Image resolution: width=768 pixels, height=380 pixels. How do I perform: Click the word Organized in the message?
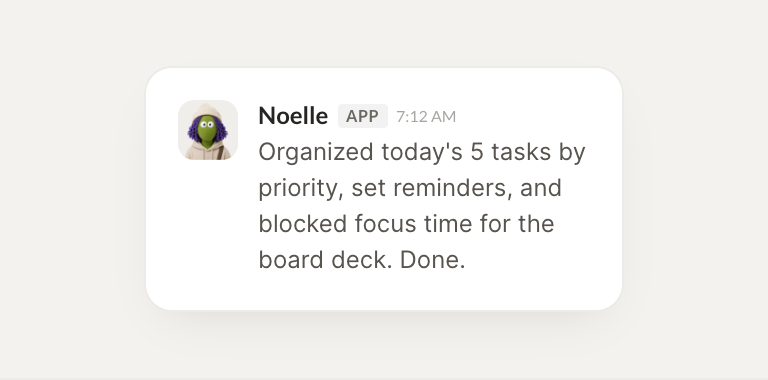(316, 152)
